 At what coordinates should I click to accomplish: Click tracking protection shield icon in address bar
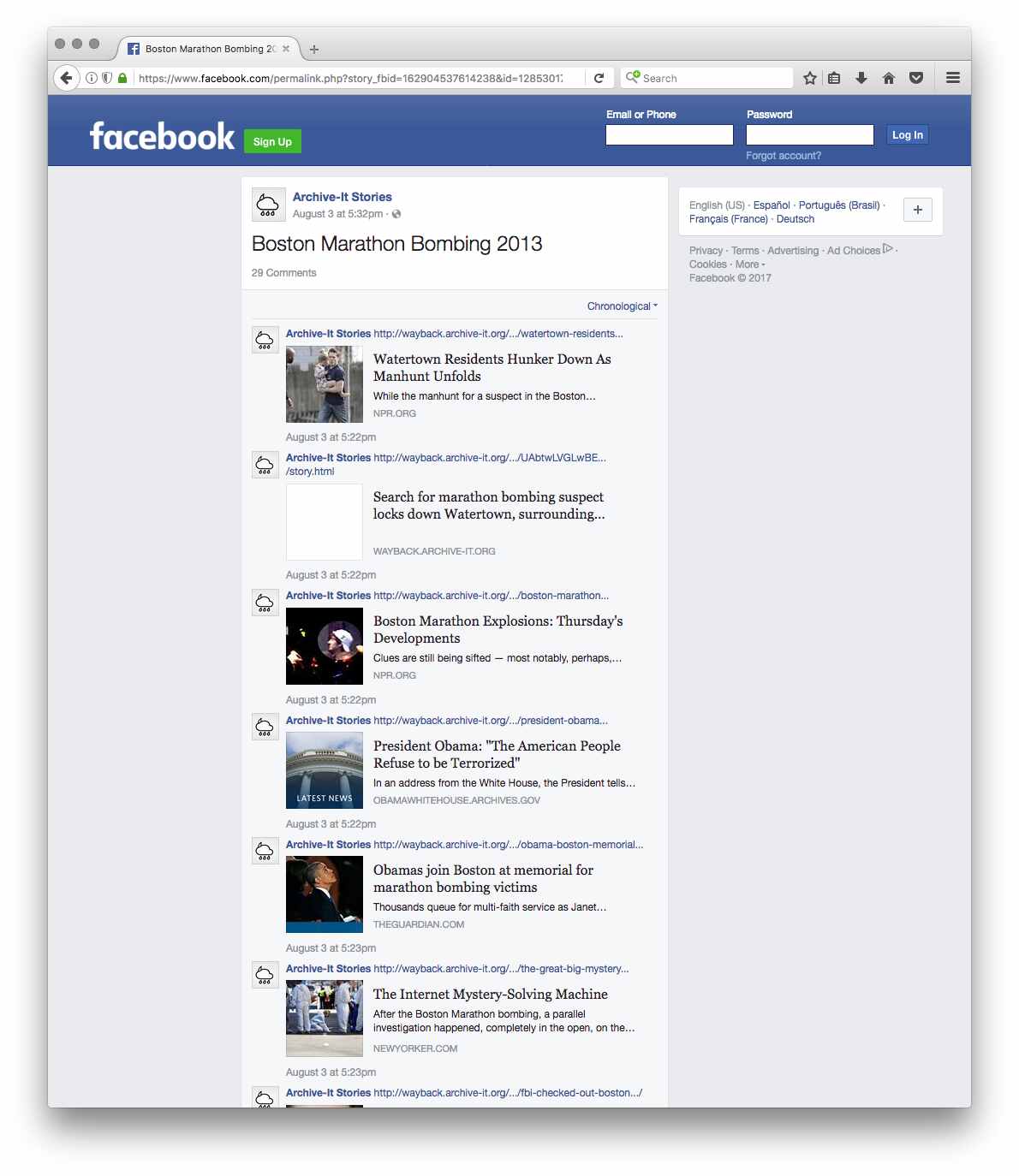[107, 78]
